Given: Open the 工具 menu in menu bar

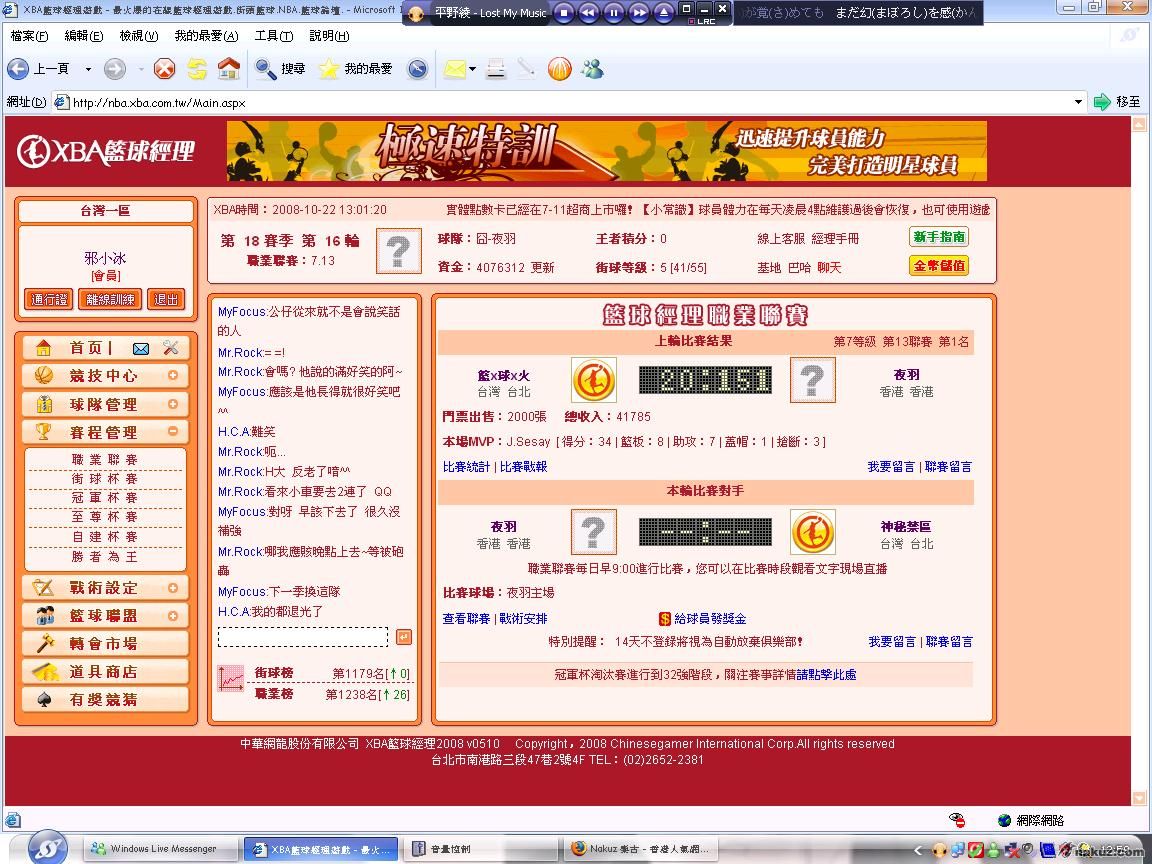Looking at the screenshot, I should tap(273, 36).
